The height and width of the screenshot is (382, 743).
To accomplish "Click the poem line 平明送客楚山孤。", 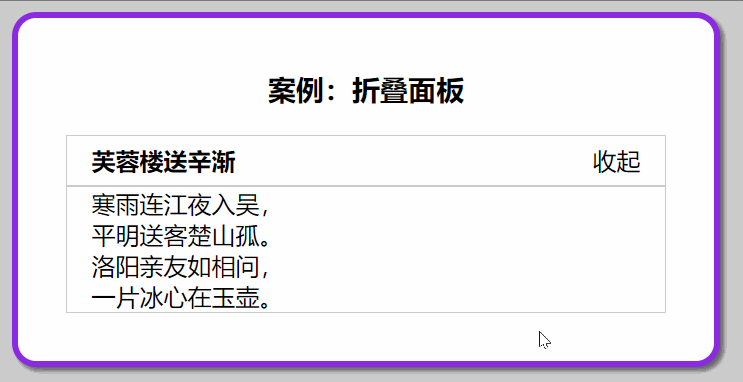I will pos(181,236).
